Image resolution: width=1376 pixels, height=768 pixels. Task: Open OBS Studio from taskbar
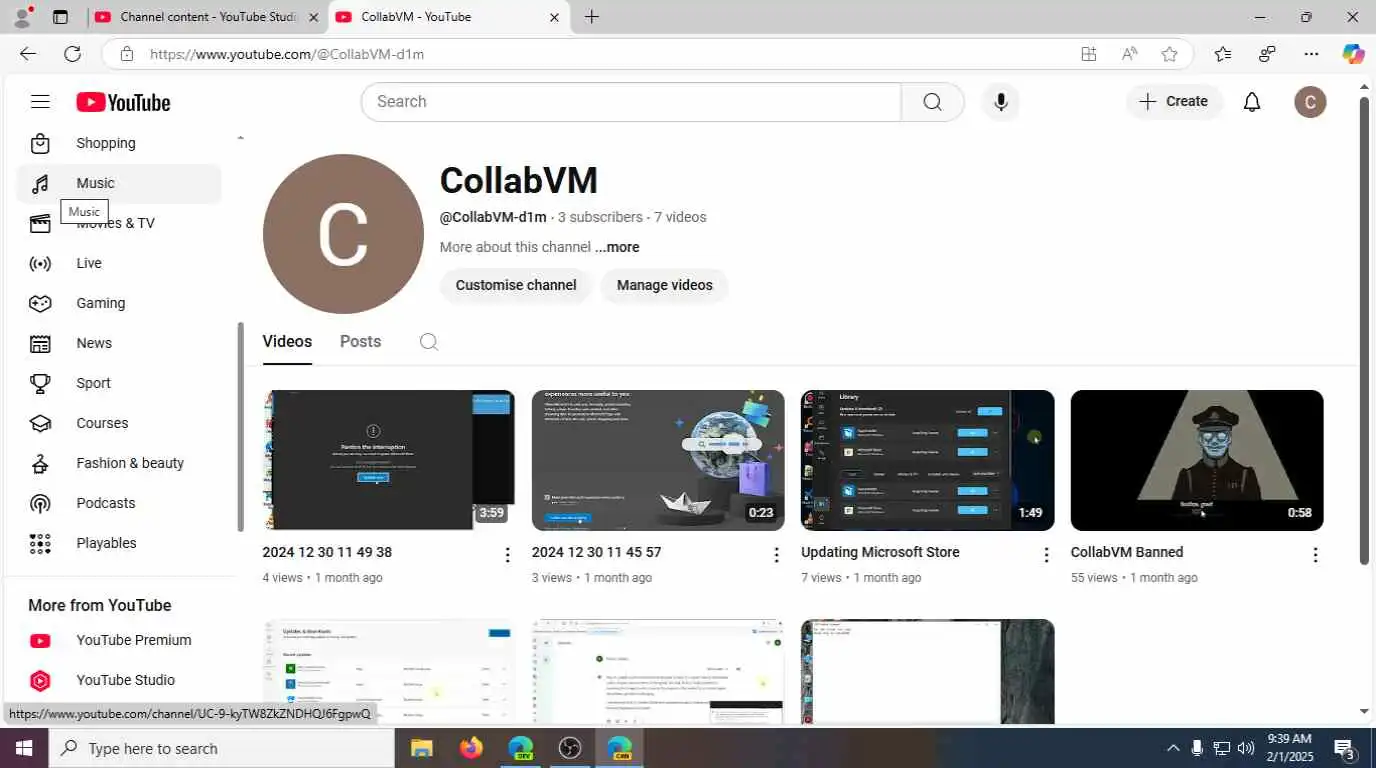pyautogui.click(x=570, y=748)
